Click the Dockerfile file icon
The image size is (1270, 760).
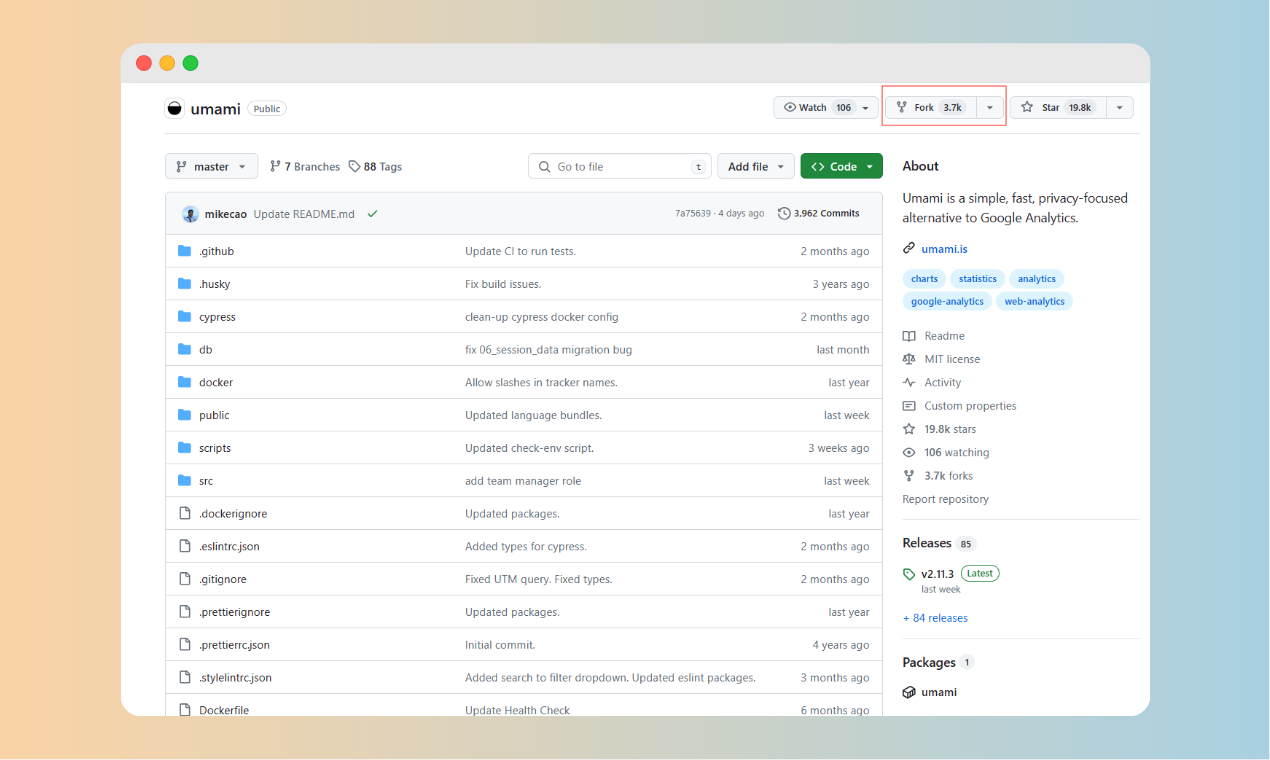tap(184, 710)
